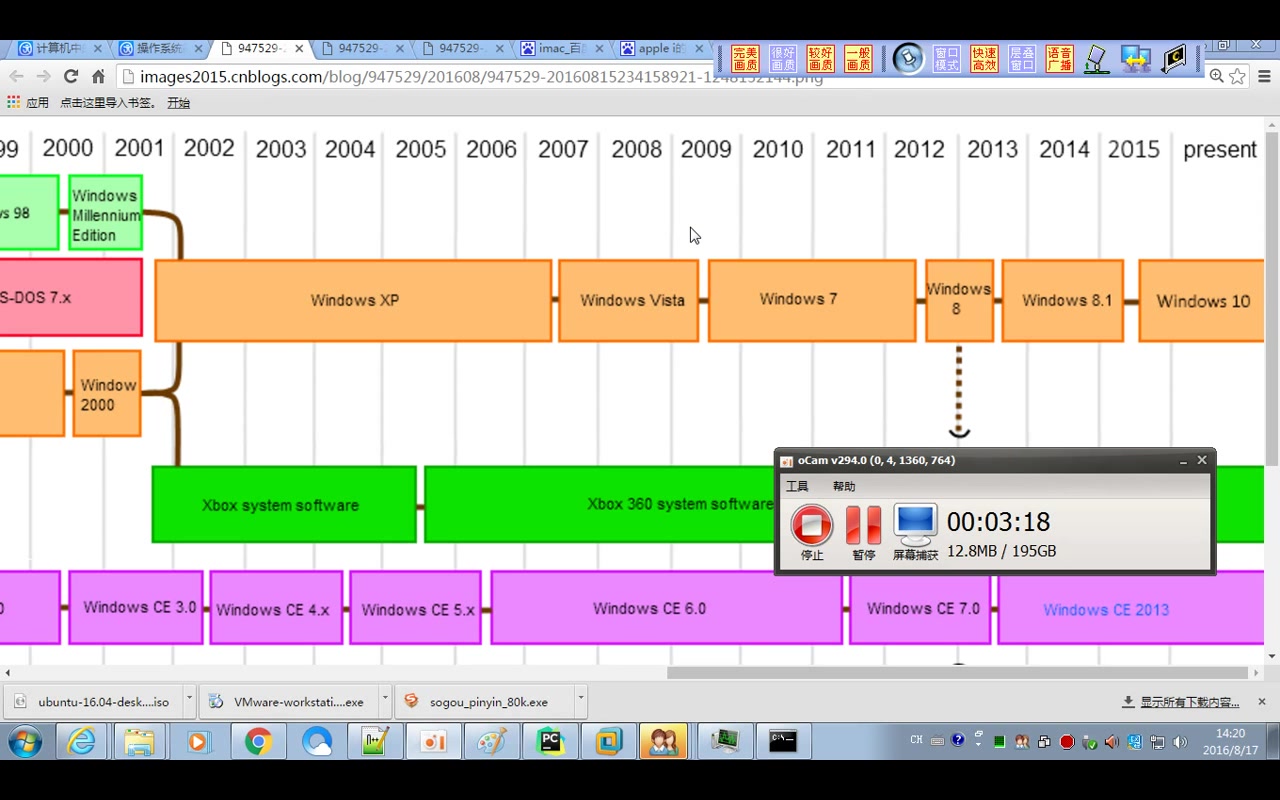Click the whiteboard pen icon in overlay toolbar
Image resolution: width=1280 pixels, height=800 pixels.
(1097, 59)
